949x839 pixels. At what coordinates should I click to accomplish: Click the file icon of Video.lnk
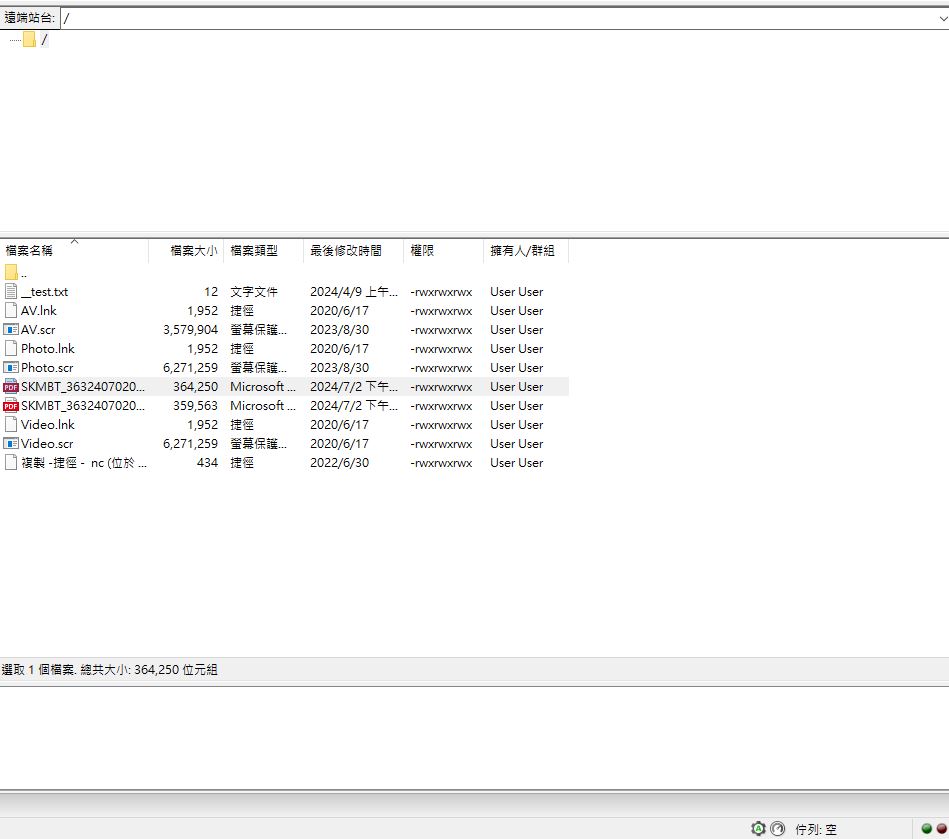pyautogui.click(x=11, y=424)
